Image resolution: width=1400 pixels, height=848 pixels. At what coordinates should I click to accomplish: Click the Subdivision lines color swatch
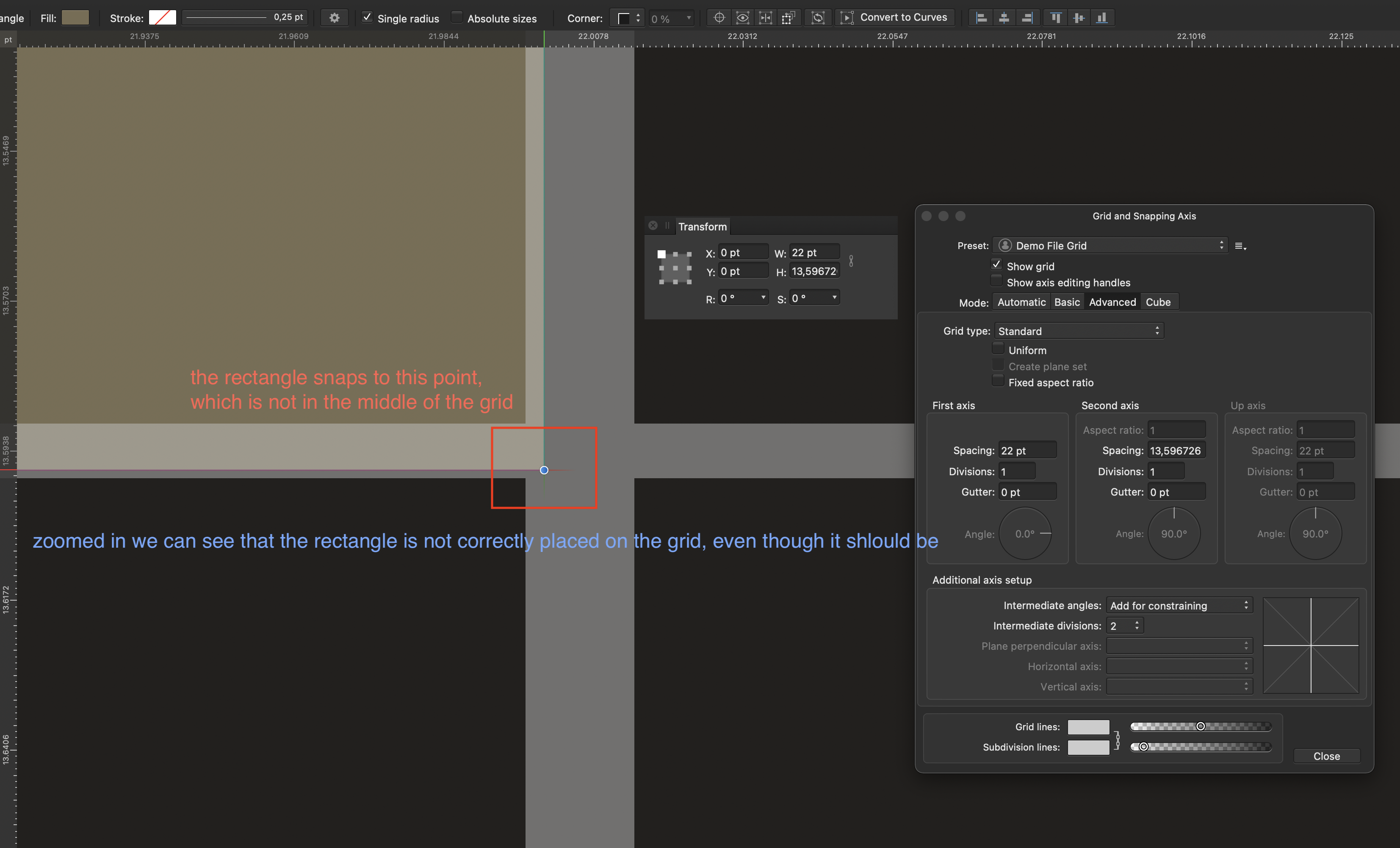1088,747
